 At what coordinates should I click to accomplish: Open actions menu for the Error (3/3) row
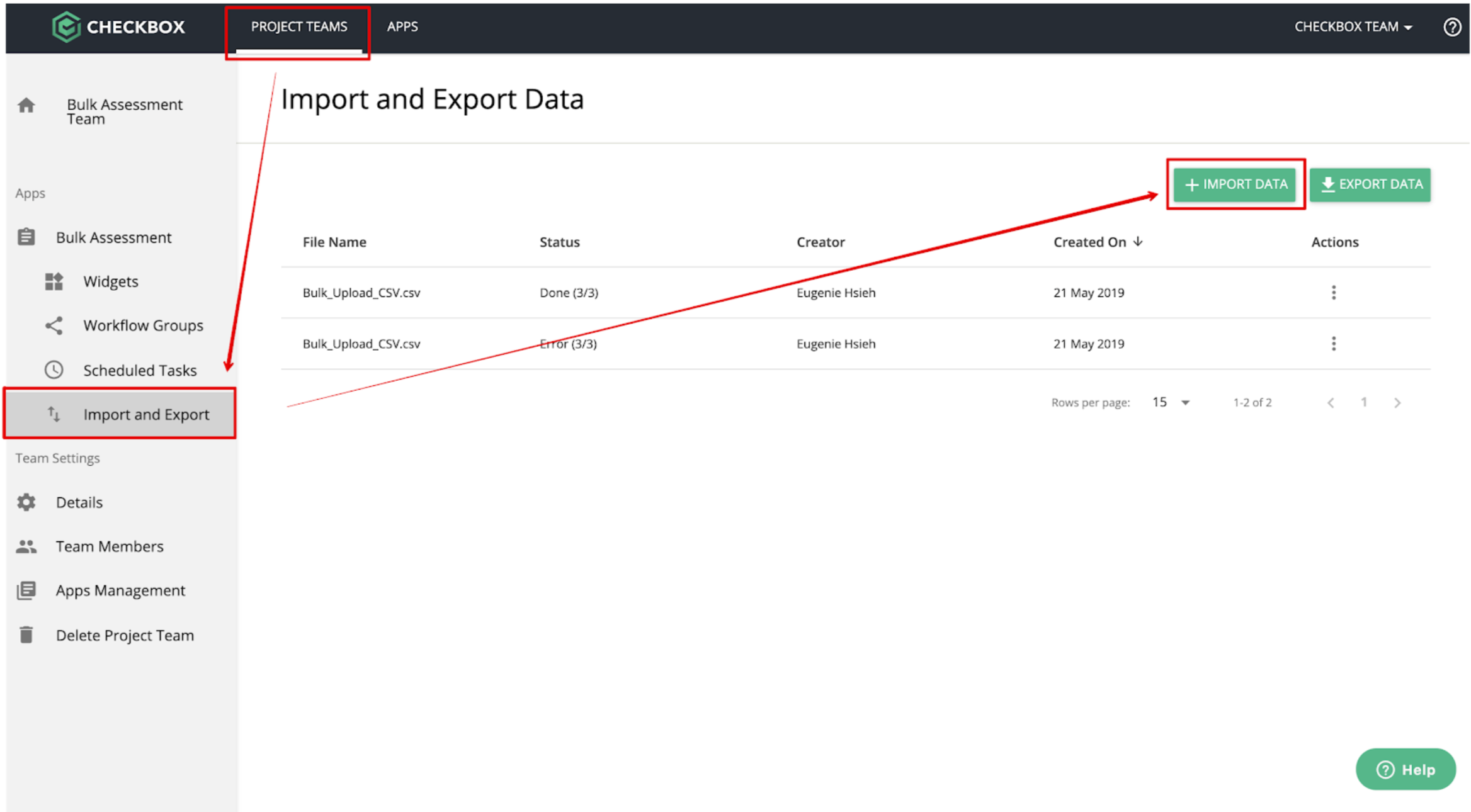coord(1333,343)
